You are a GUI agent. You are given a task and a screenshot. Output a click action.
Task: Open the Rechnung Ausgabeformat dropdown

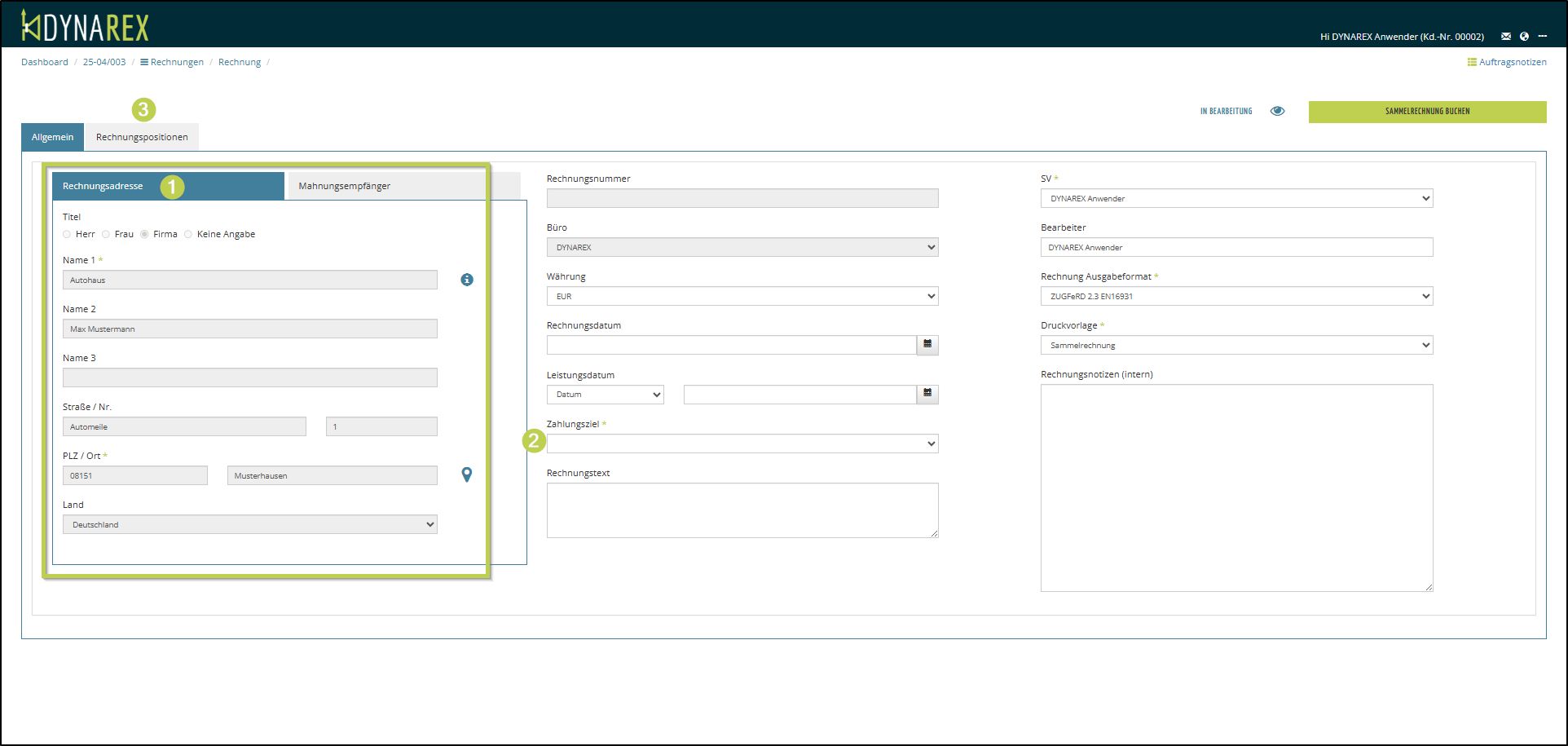pyautogui.click(x=1235, y=297)
